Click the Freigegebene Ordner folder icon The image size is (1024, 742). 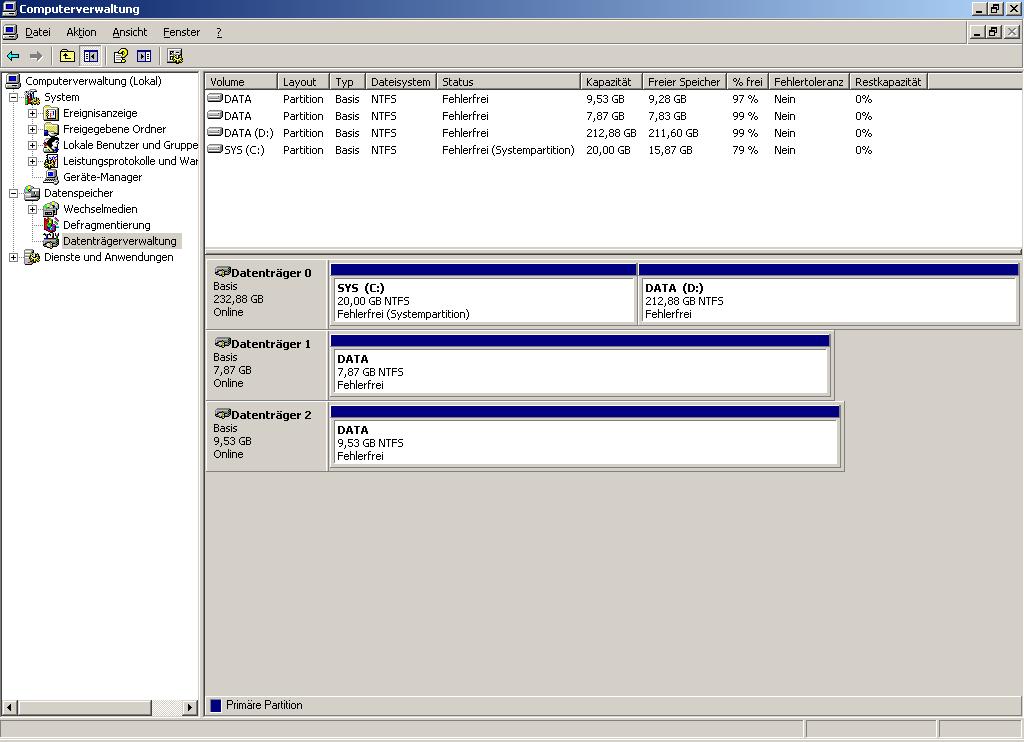(x=51, y=129)
